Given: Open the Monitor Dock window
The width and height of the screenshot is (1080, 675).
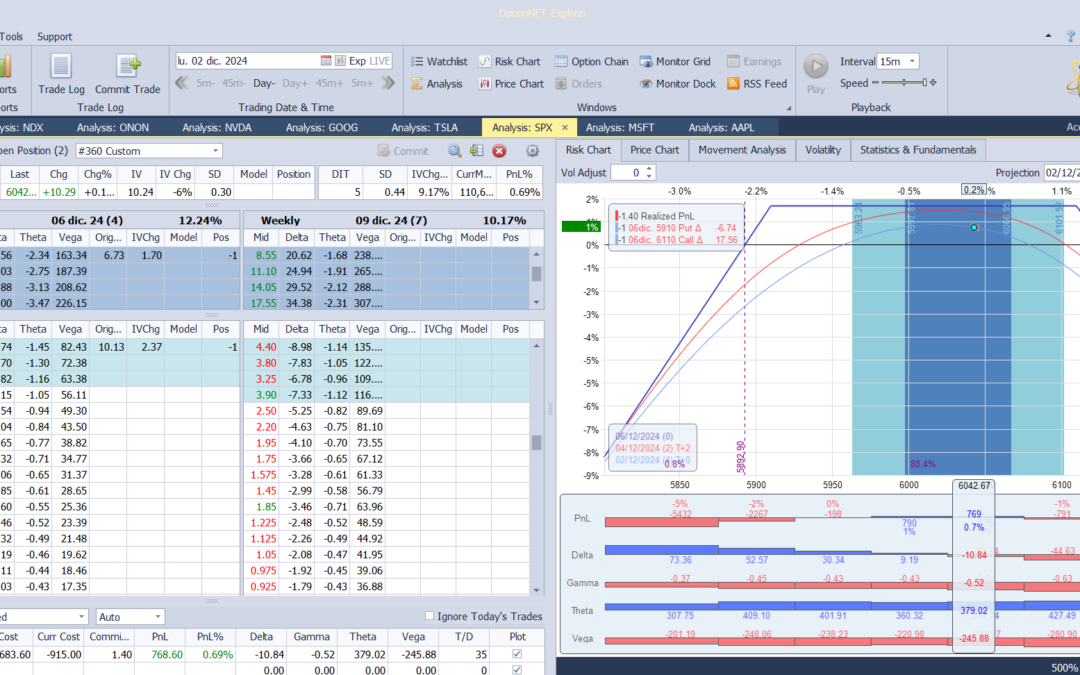Looking at the screenshot, I should (678, 83).
